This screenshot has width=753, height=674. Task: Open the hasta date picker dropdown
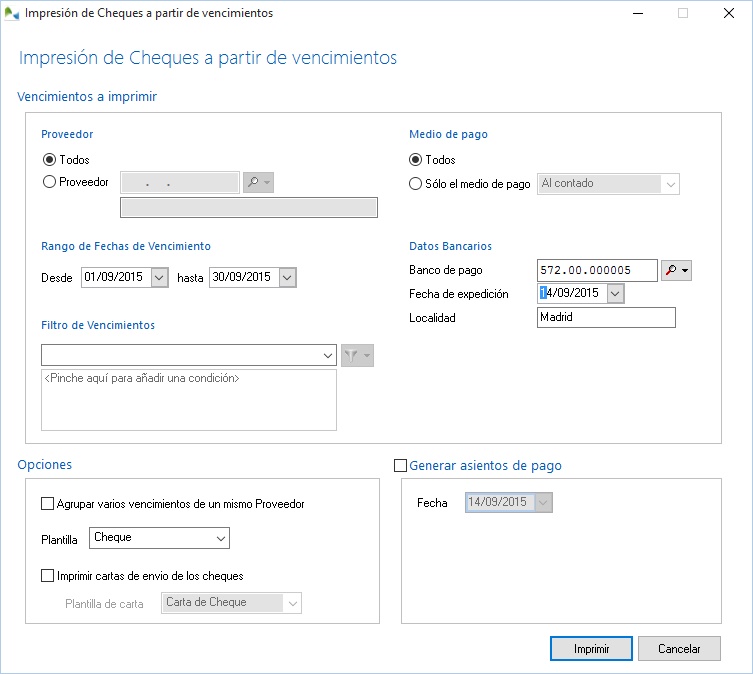coord(287,278)
